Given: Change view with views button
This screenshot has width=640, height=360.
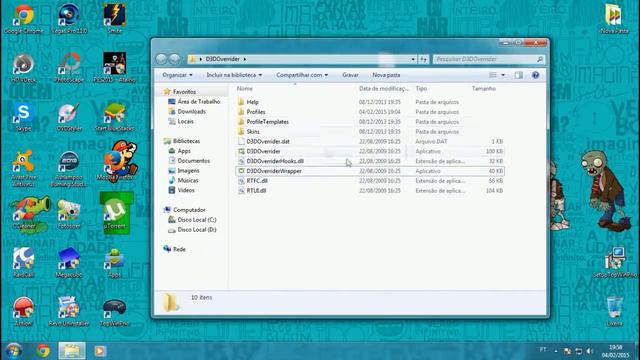Looking at the screenshot, I should (x=493, y=75).
